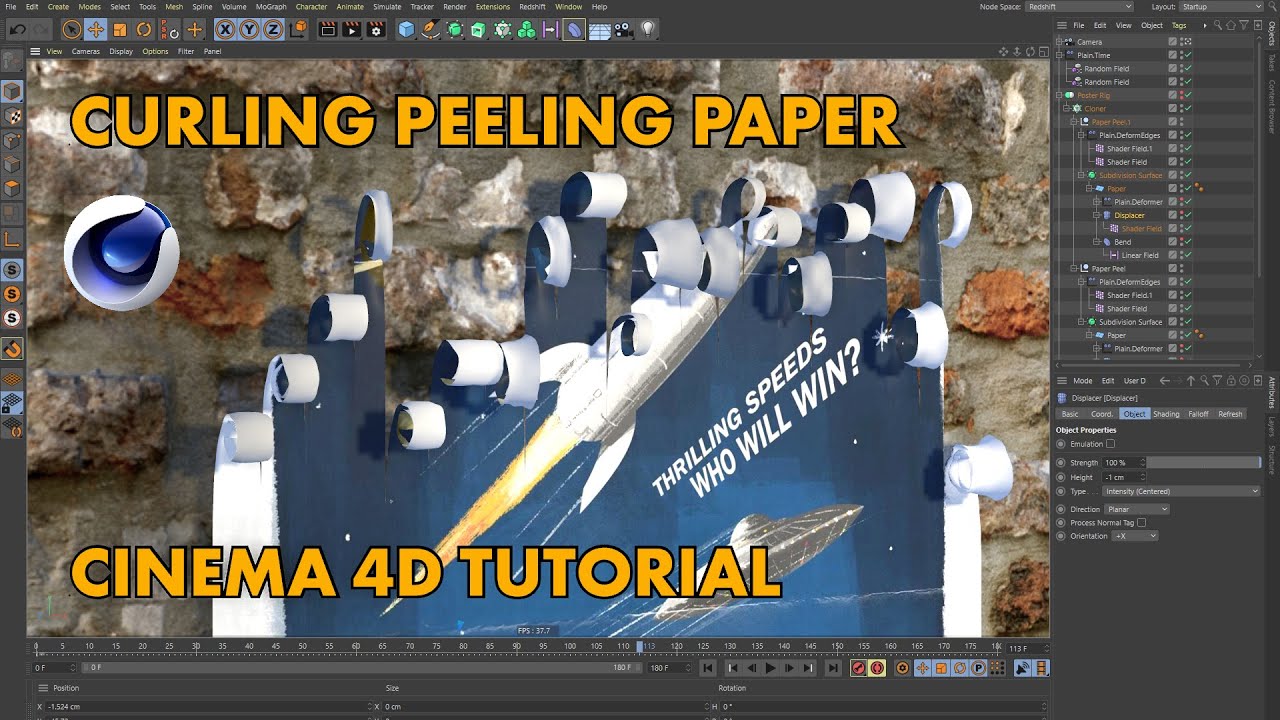This screenshot has height=720, width=1280.
Task: Click the Undo arrow icon
Action: (16, 30)
